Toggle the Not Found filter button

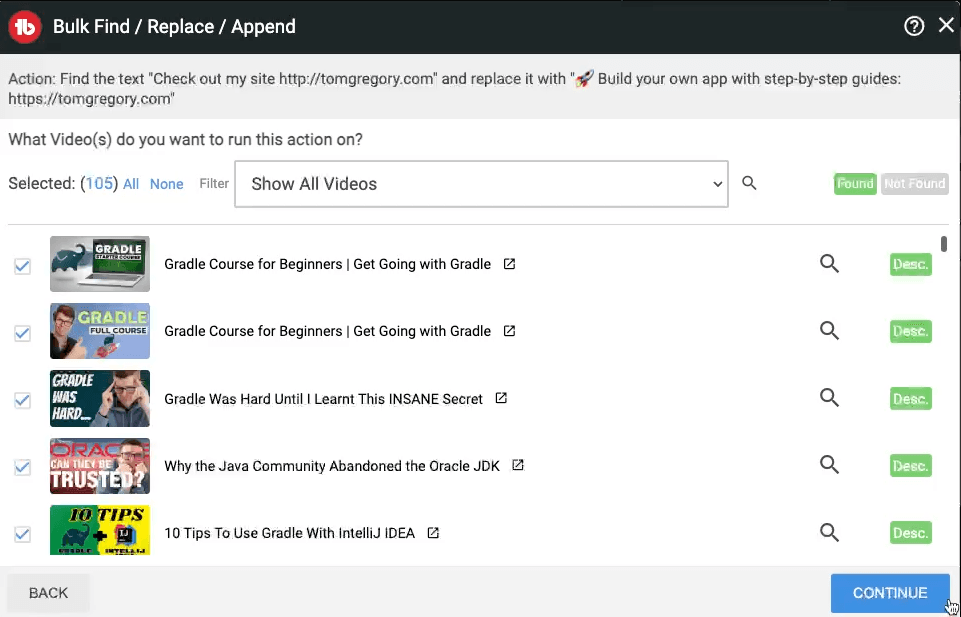click(914, 184)
